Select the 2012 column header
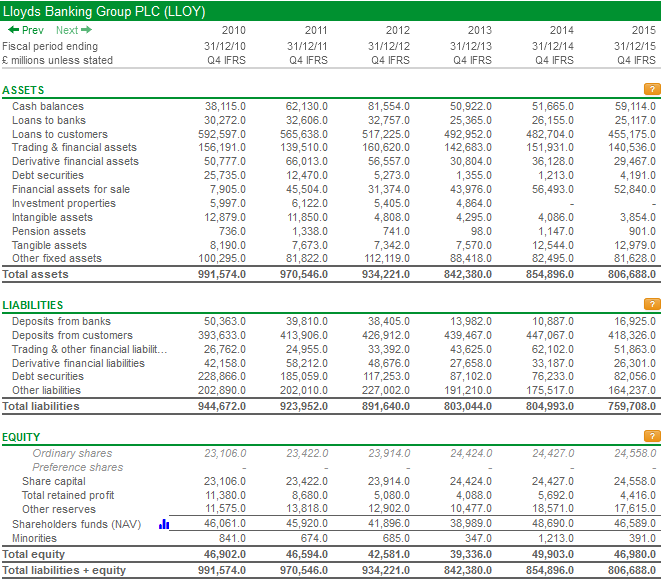The width and height of the screenshot is (661, 581). click(398, 30)
